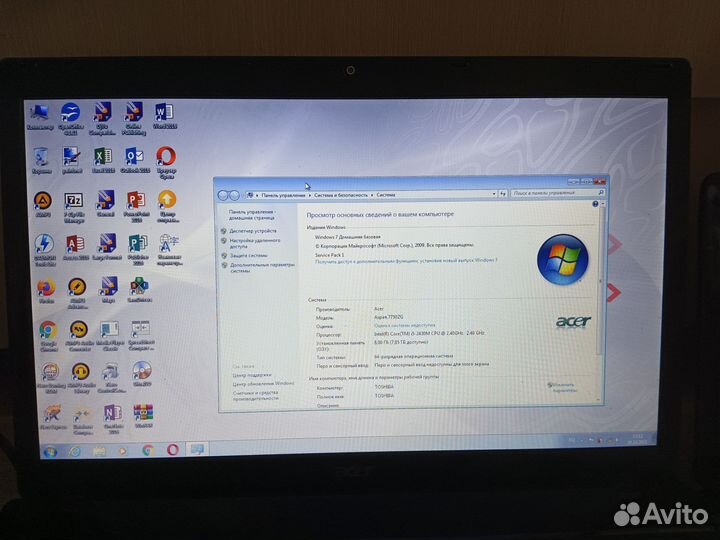The height and width of the screenshot is (540, 720).
Task: Open the Computer desktop icon
Action: tap(40, 117)
